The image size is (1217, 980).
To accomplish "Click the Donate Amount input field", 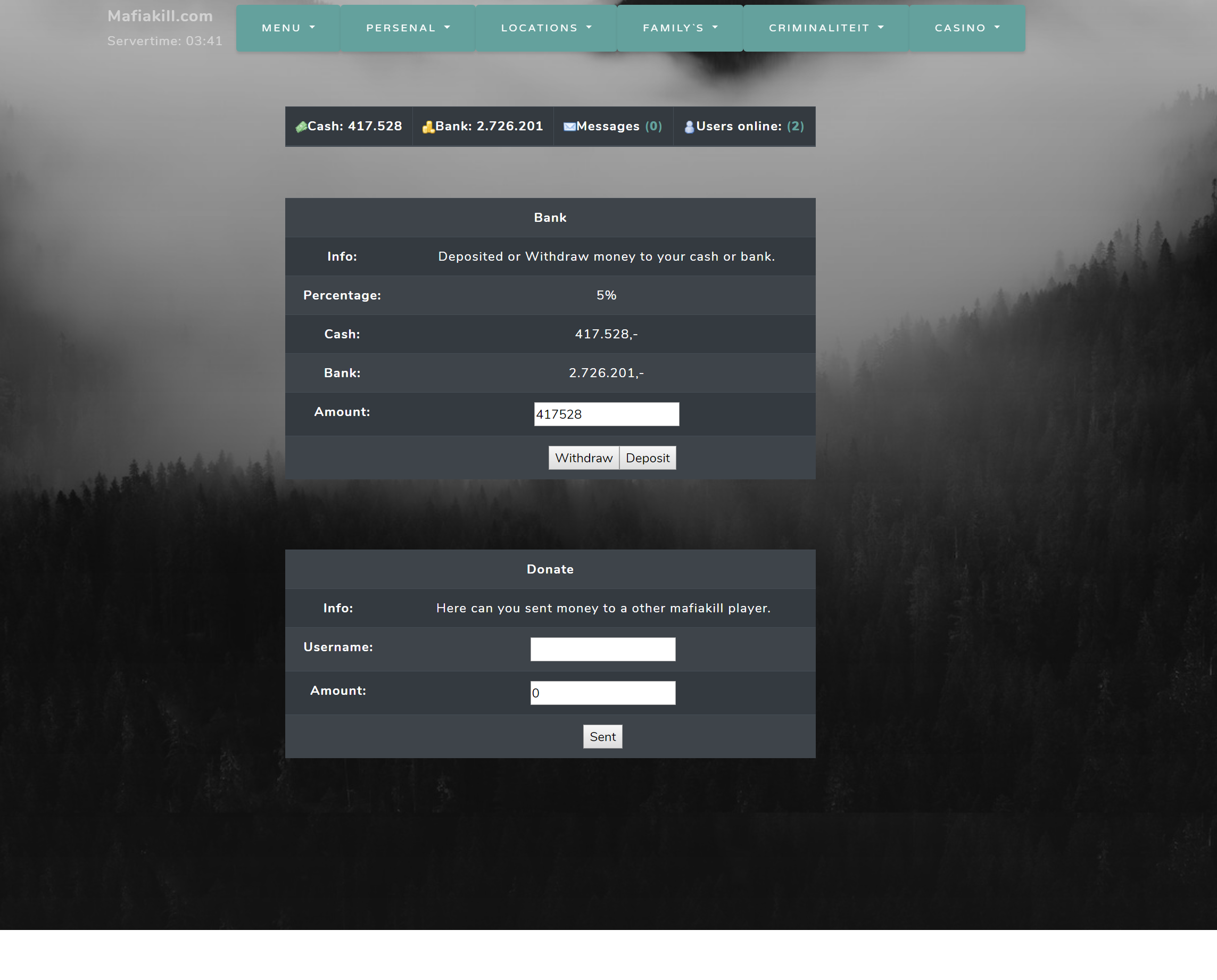I will [x=602, y=693].
